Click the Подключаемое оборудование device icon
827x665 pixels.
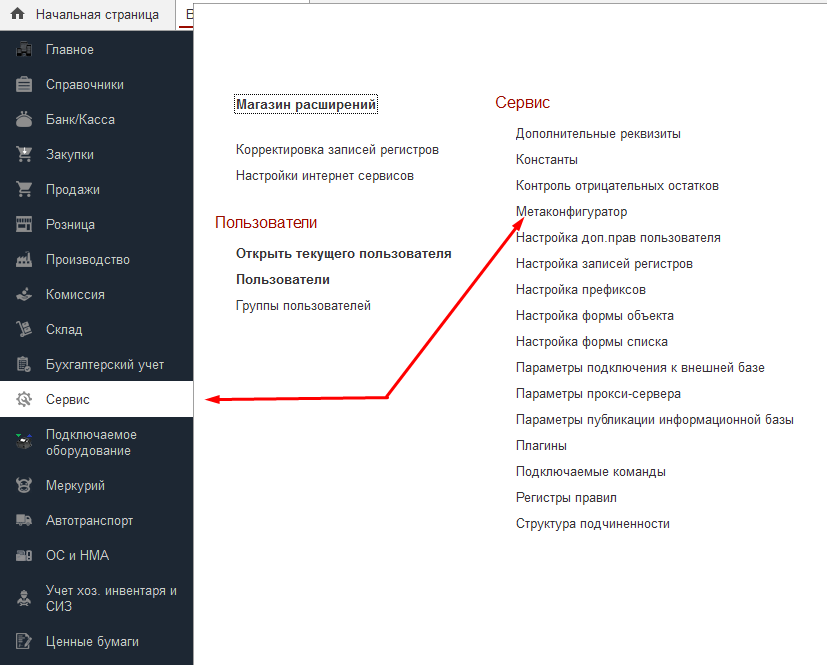point(24,441)
